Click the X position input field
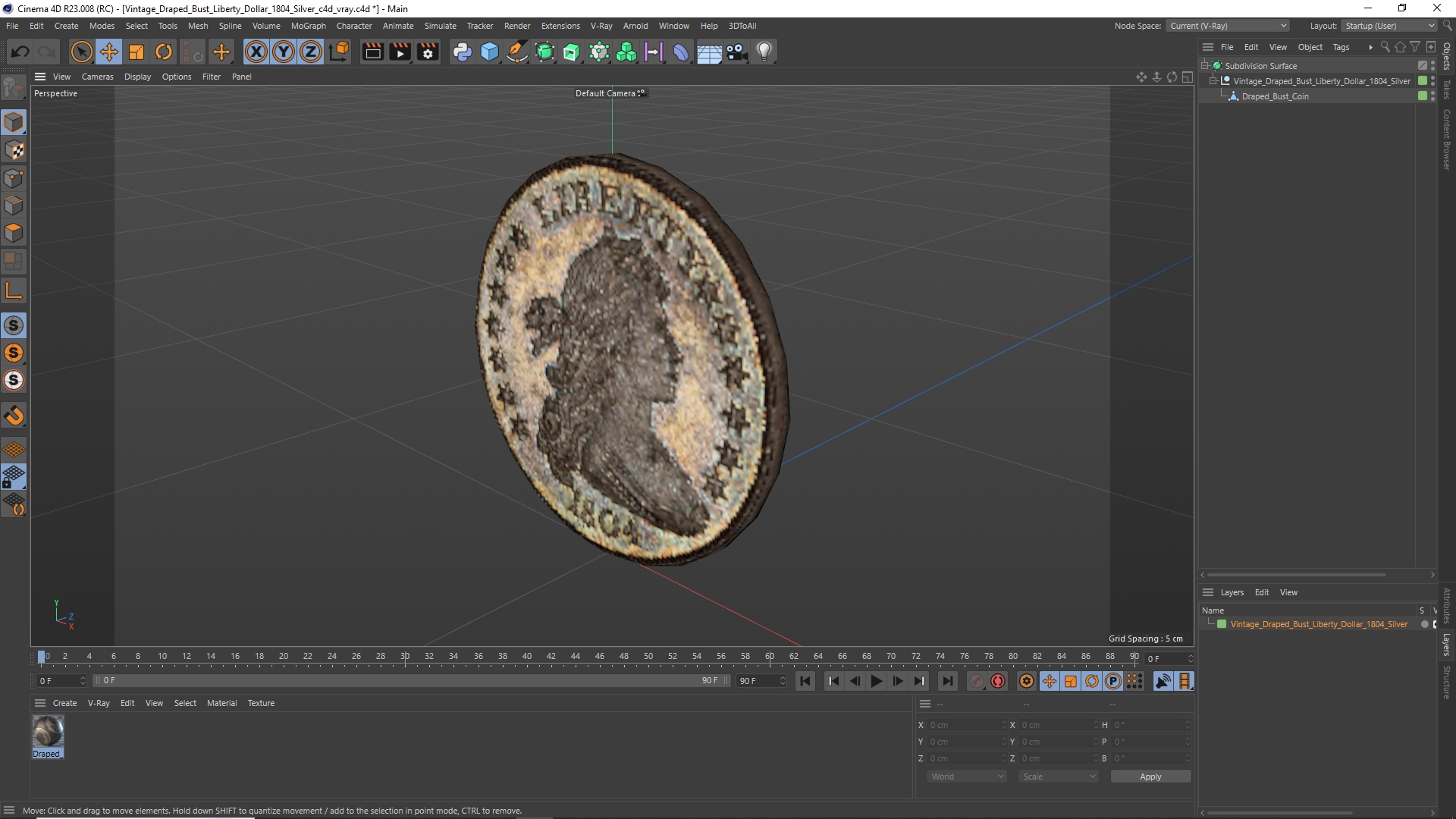The width and height of the screenshot is (1456, 819). (967, 725)
